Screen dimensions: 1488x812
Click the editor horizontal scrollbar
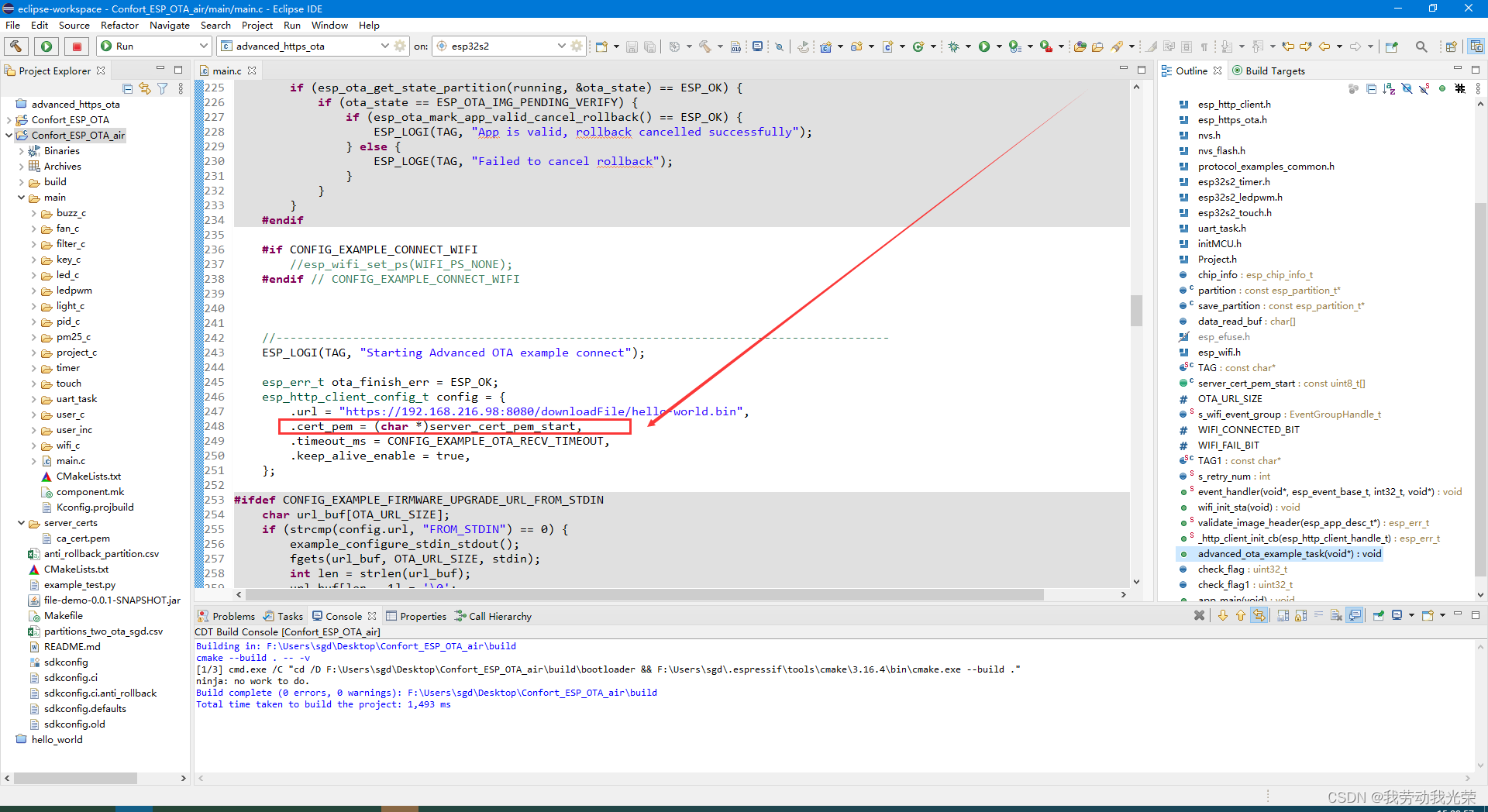click(644, 595)
